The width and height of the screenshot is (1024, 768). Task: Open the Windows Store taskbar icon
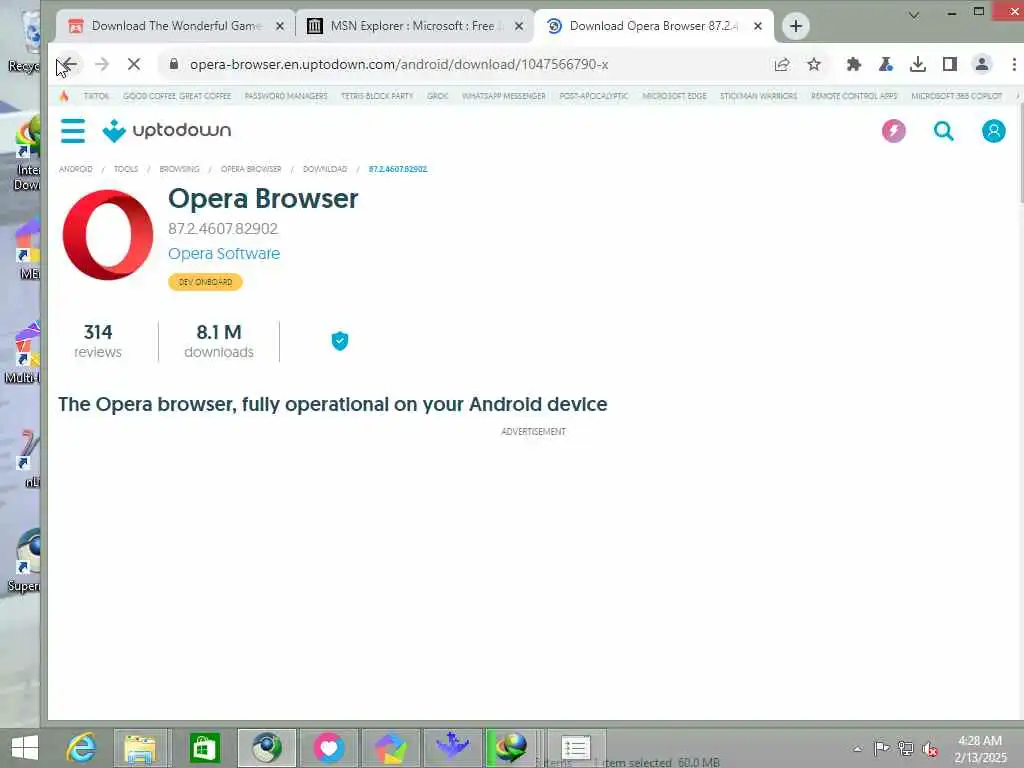[x=204, y=748]
